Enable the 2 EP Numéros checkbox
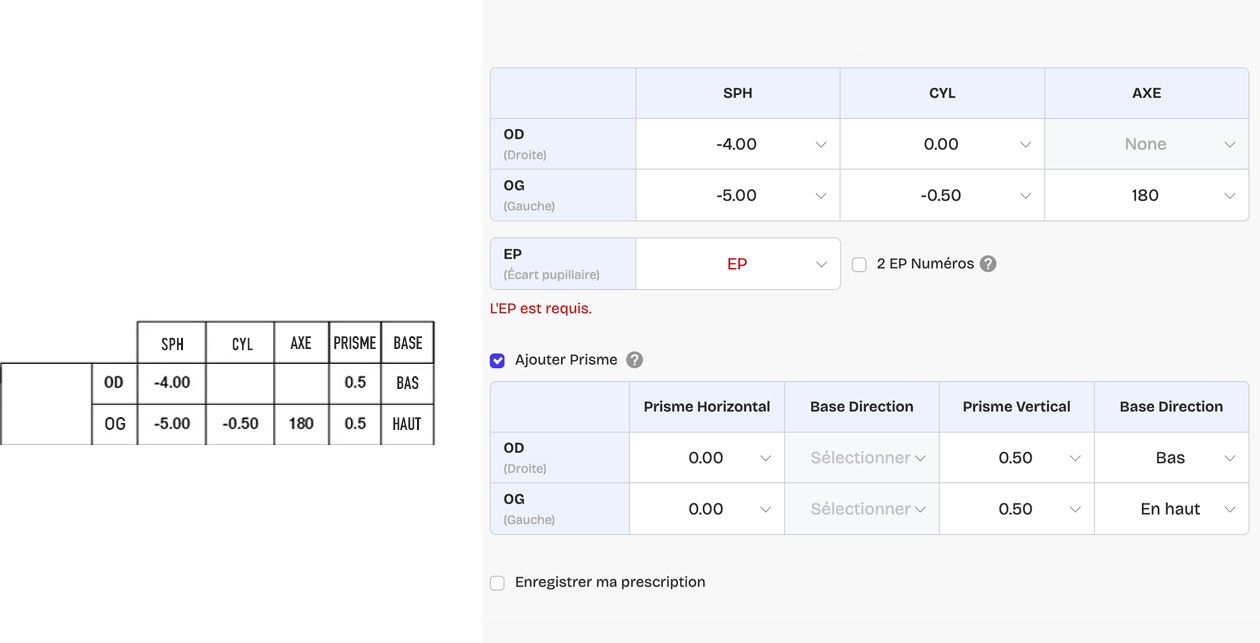The width and height of the screenshot is (1260, 643). click(x=859, y=265)
